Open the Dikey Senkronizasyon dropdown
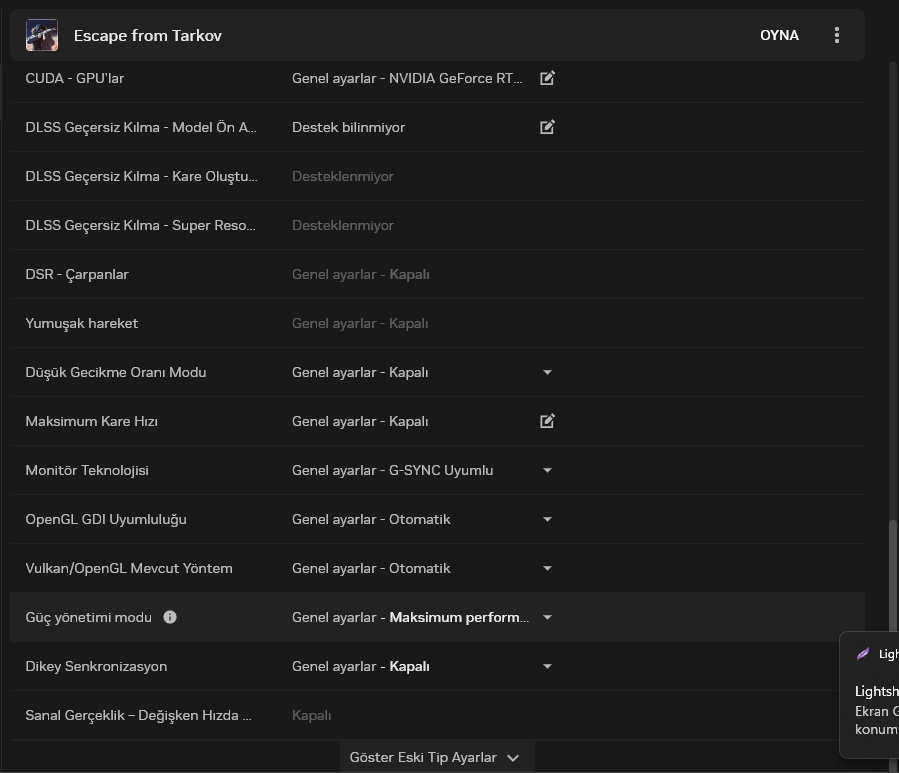Screen dimensions: 899x773 coord(547,666)
